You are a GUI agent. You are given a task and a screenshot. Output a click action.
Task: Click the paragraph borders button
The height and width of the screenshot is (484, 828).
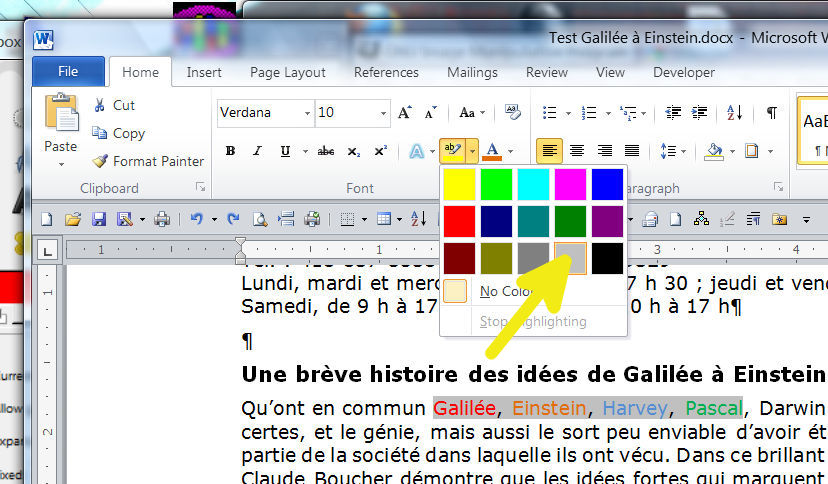[751, 151]
